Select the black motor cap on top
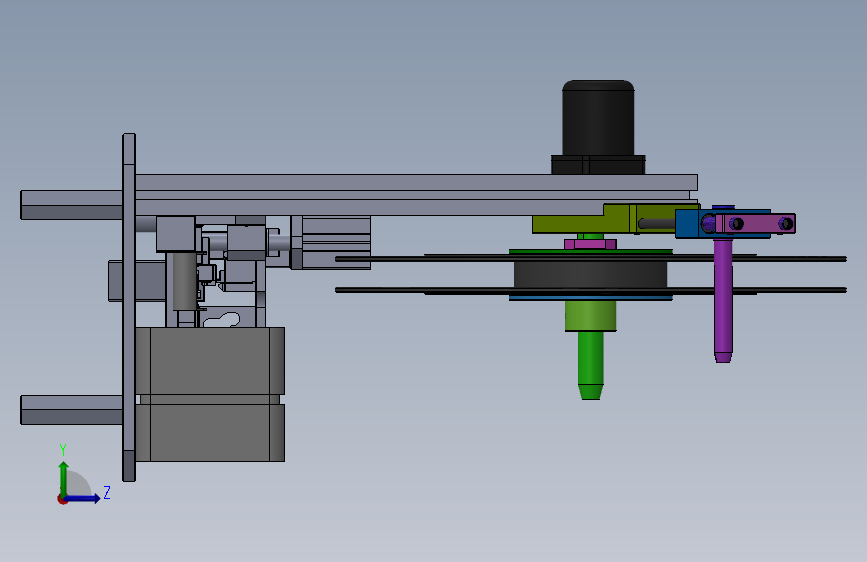 (598, 118)
